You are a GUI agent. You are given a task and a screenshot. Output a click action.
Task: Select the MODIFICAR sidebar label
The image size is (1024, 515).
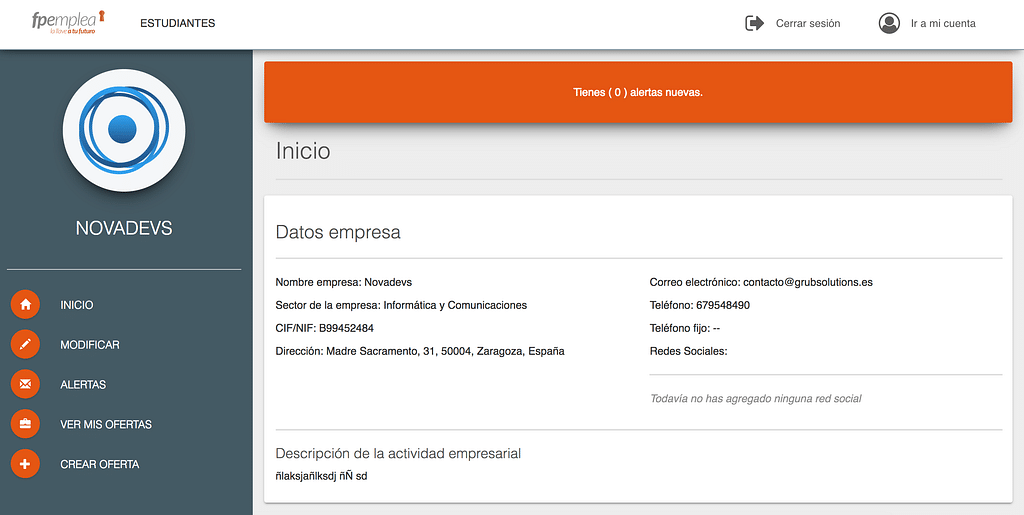90,345
